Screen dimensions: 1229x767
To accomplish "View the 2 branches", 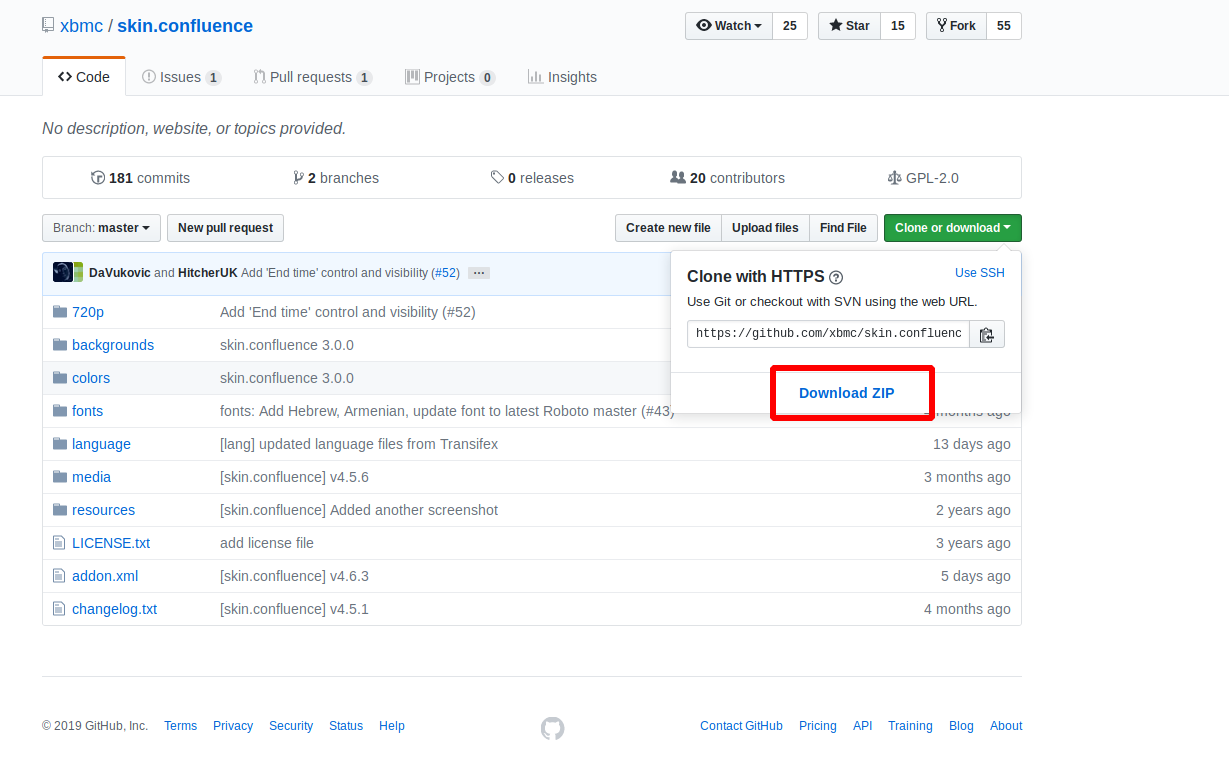I will 336,178.
